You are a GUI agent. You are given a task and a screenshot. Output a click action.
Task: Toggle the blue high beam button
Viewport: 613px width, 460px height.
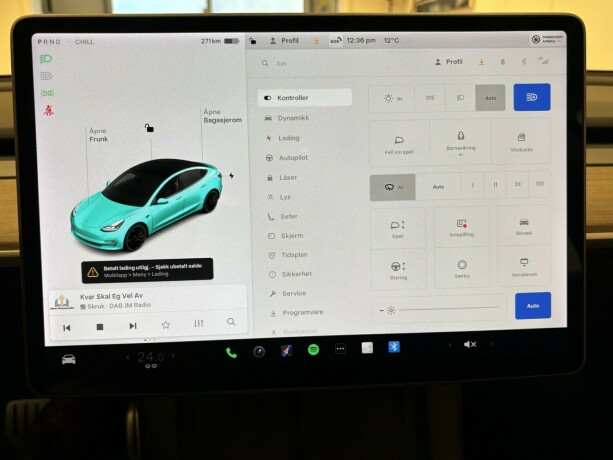pyautogui.click(x=532, y=97)
